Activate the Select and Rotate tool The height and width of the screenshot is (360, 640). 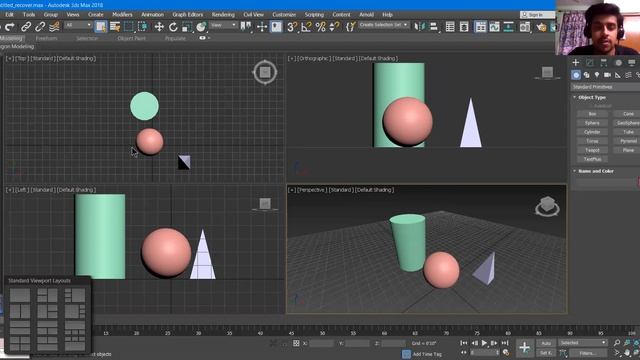pos(173,27)
